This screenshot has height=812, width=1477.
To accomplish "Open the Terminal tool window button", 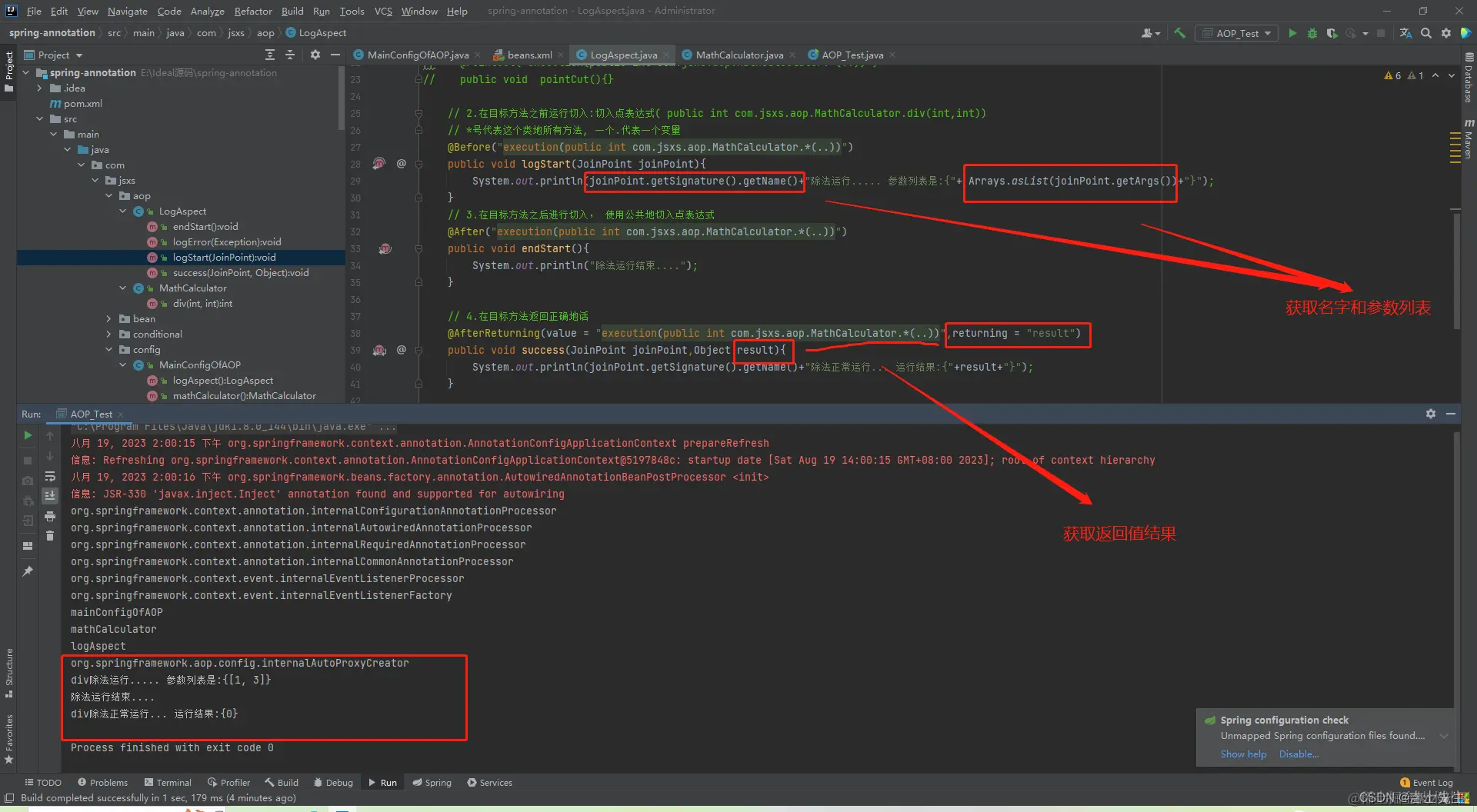I will click(x=168, y=783).
